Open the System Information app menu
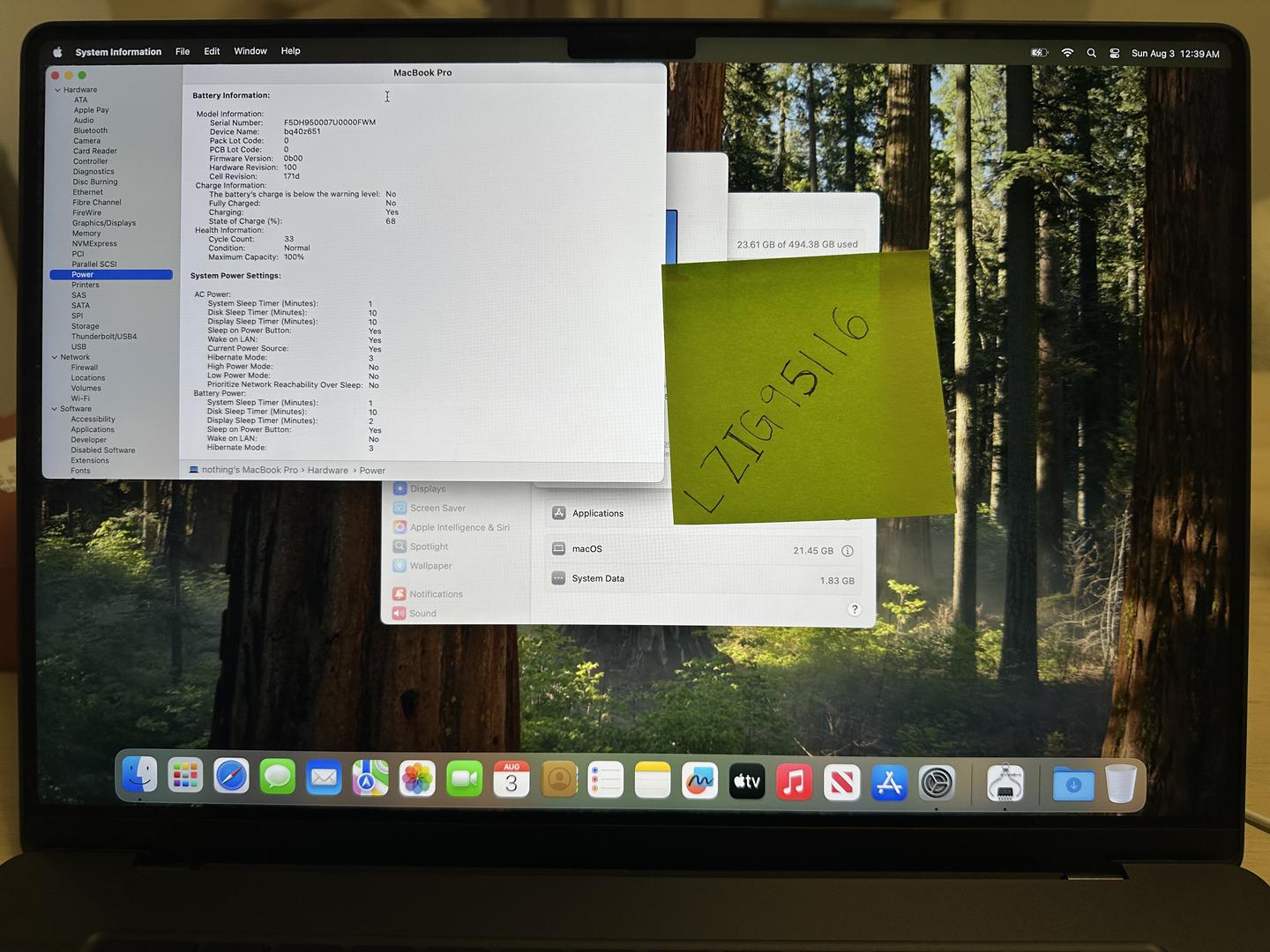 click(118, 52)
